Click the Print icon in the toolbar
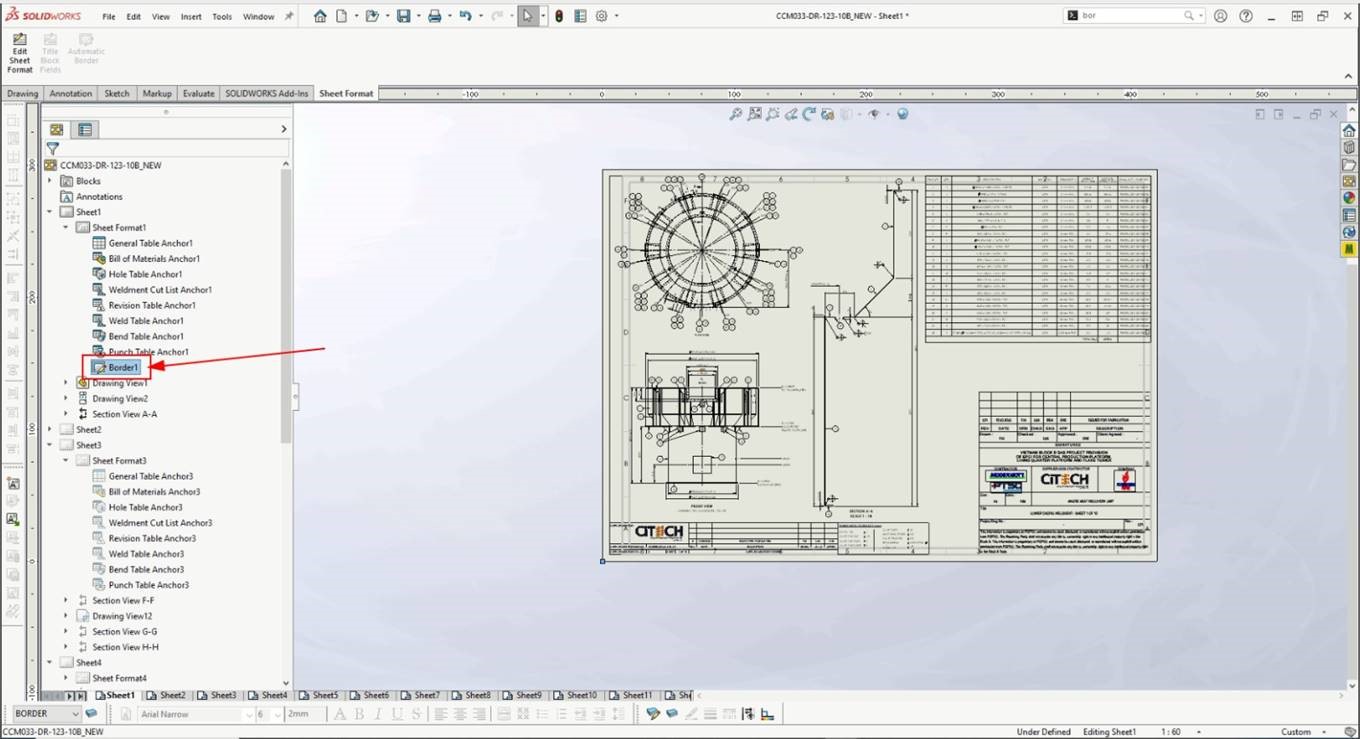1360x739 pixels. [434, 16]
